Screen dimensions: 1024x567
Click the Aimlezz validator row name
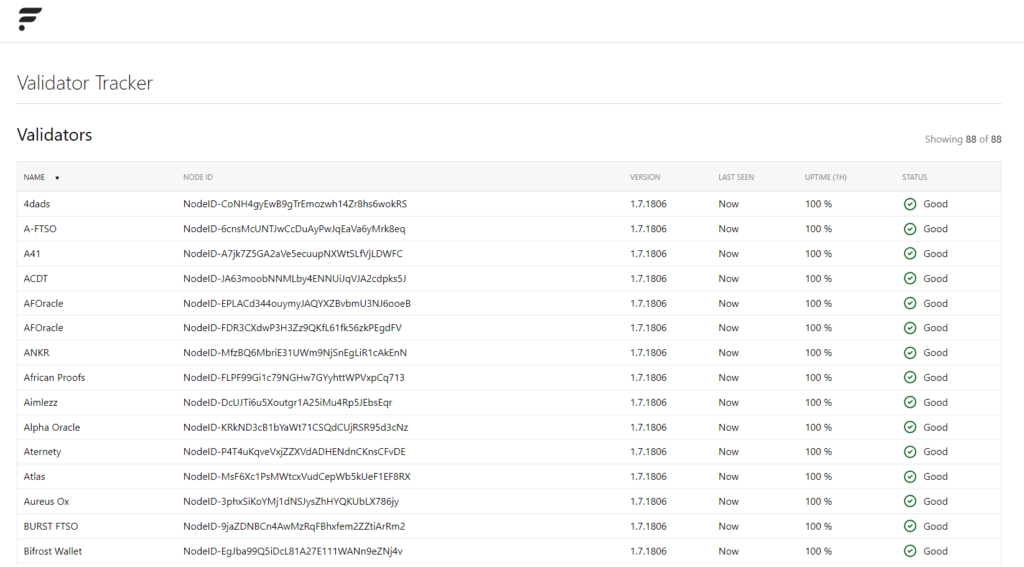coord(42,403)
